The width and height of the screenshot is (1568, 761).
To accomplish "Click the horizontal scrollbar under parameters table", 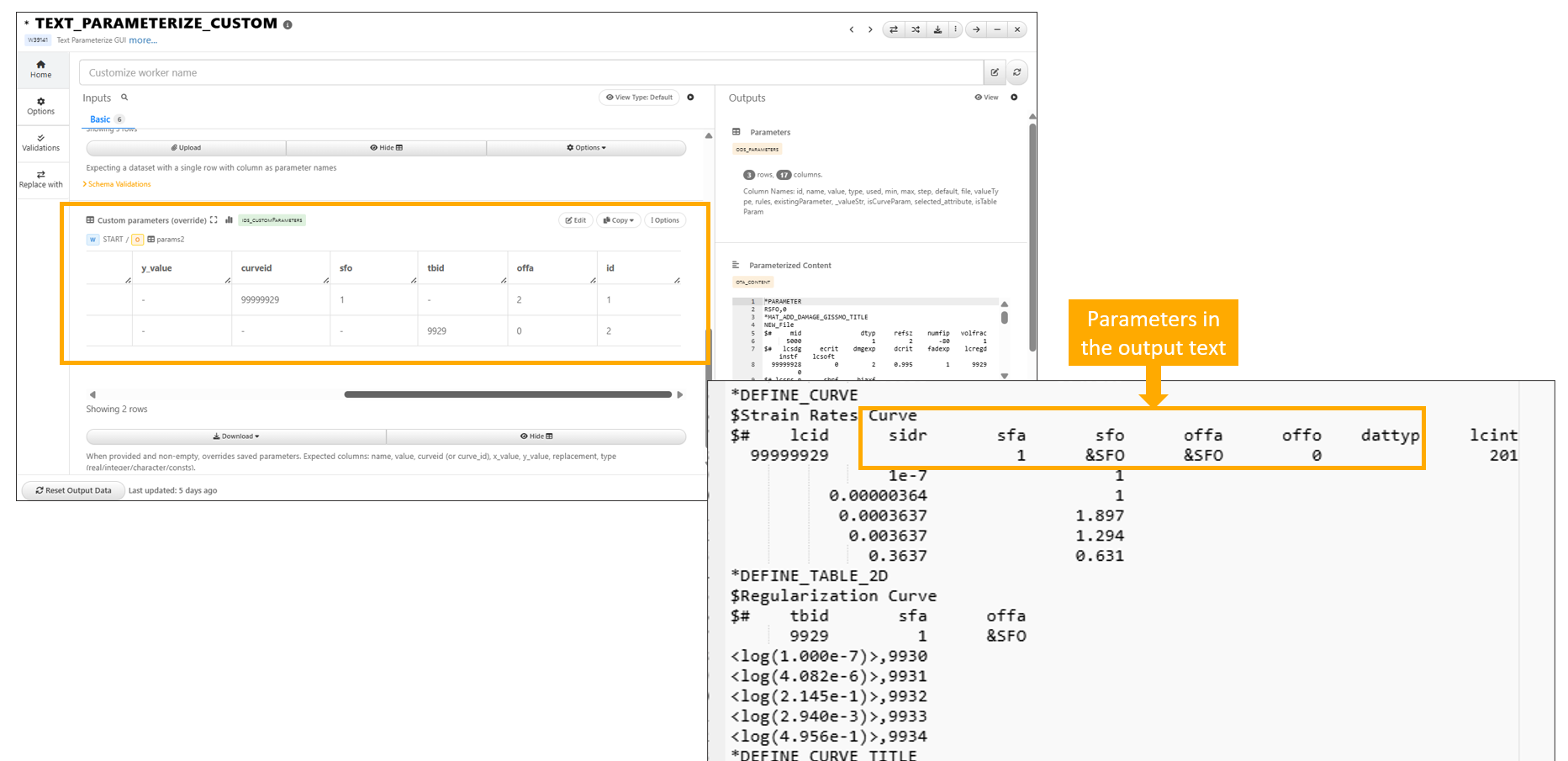I will click(507, 394).
